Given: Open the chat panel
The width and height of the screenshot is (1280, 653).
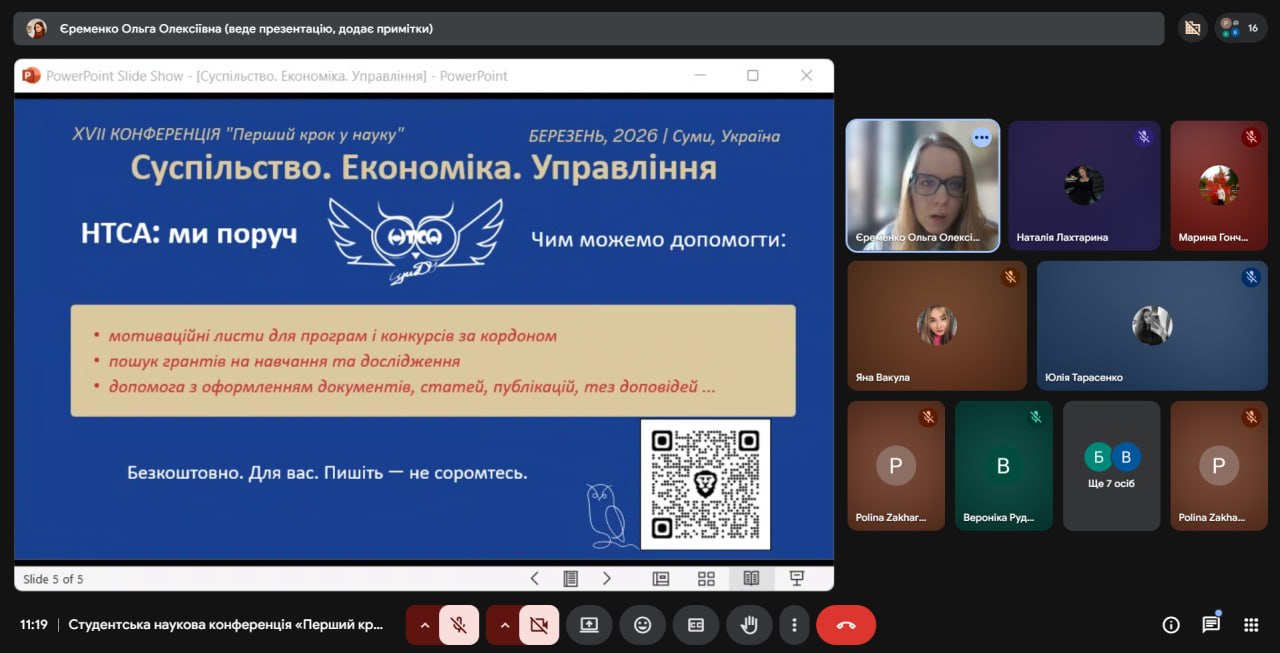Looking at the screenshot, I should pos(1211,625).
